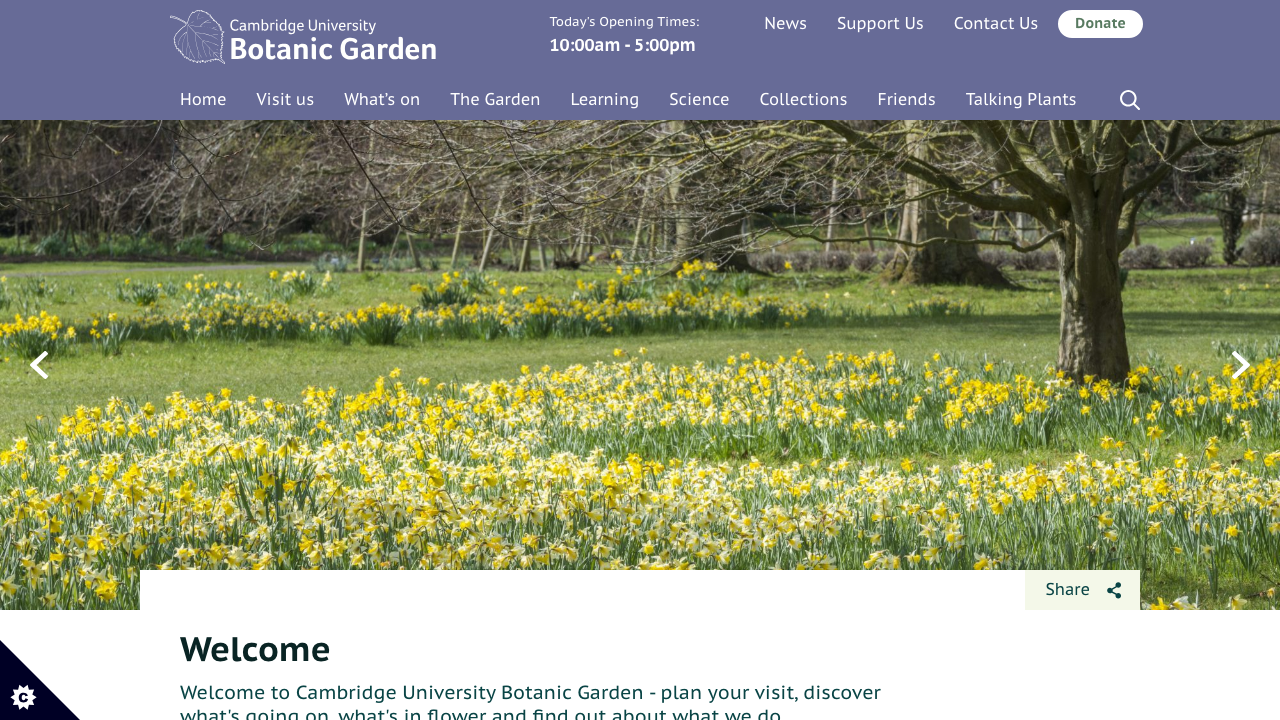Open the Talking Plants page
Image resolution: width=1280 pixels, height=720 pixels.
[x=1021, y=98]
